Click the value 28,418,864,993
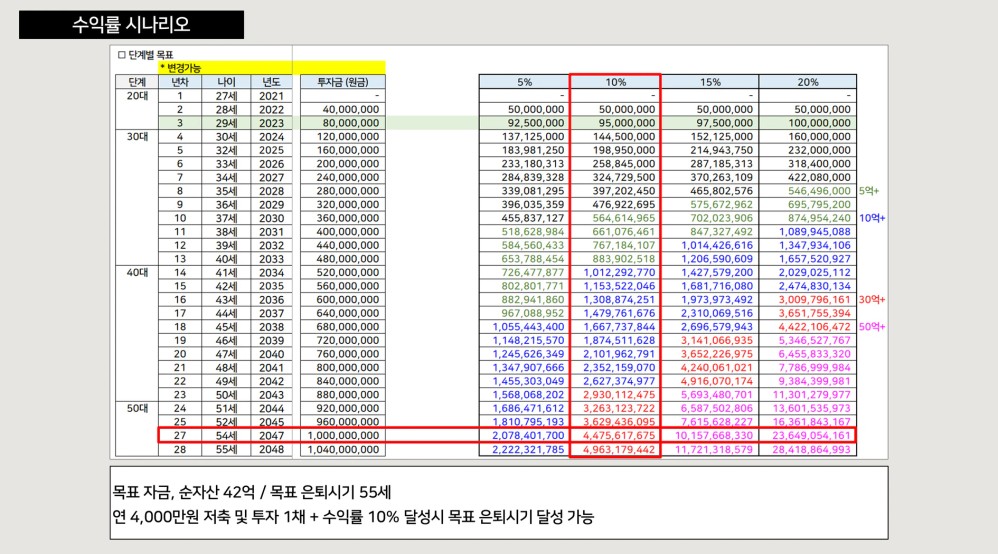This screenshot has width=998, height=554. click(x=812, y=450)
